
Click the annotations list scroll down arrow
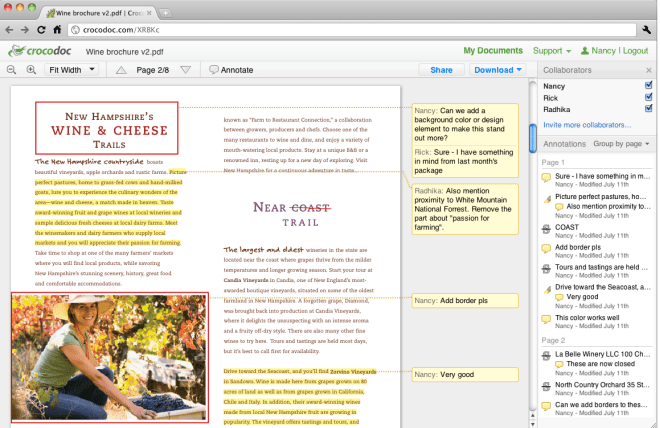coord(532,423)
